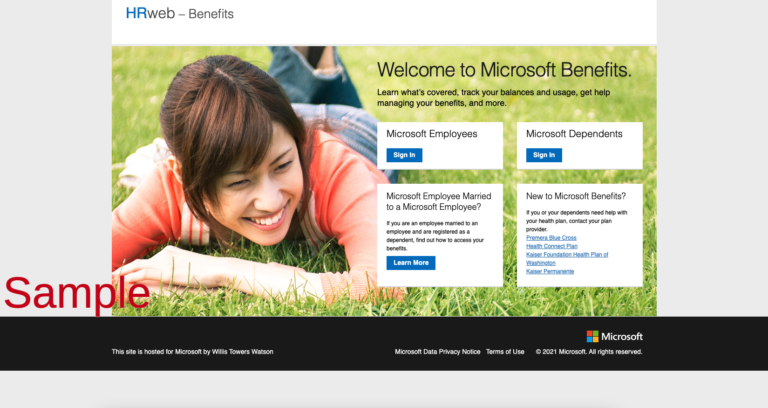Click the Welcome to Microsoft Benefits heading
The width and height of the screenshot is (768, 408).
click(504, 70)
